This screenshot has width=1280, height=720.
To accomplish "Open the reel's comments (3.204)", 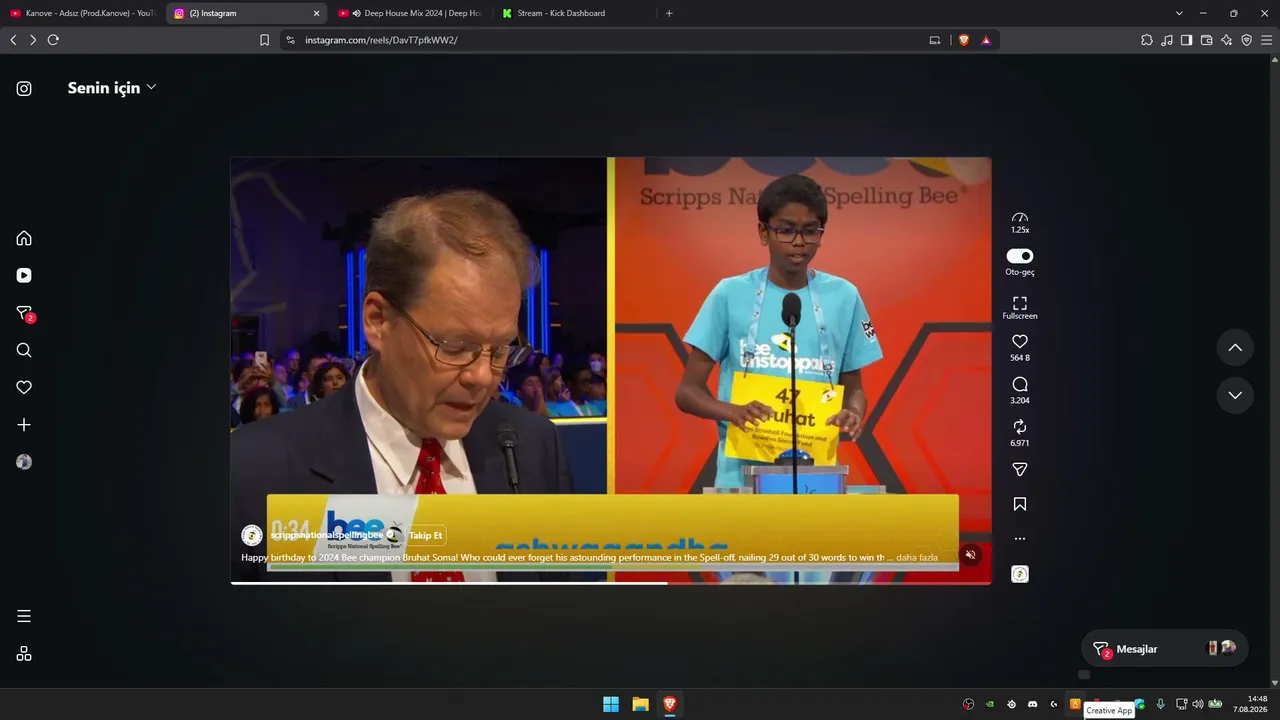I will (1020, 385).
